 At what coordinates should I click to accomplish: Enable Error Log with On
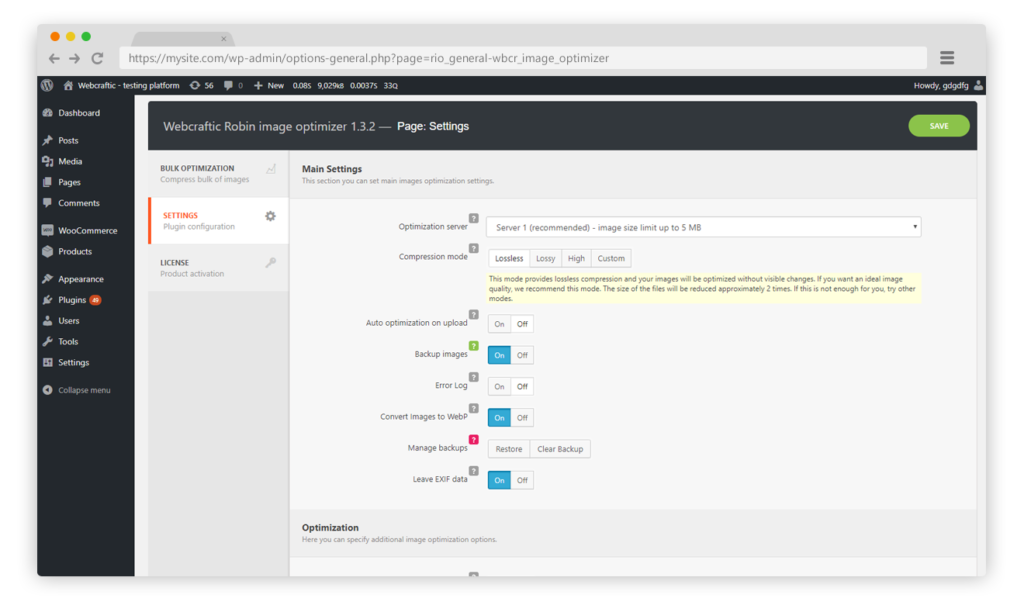click(x=499, y=387)
